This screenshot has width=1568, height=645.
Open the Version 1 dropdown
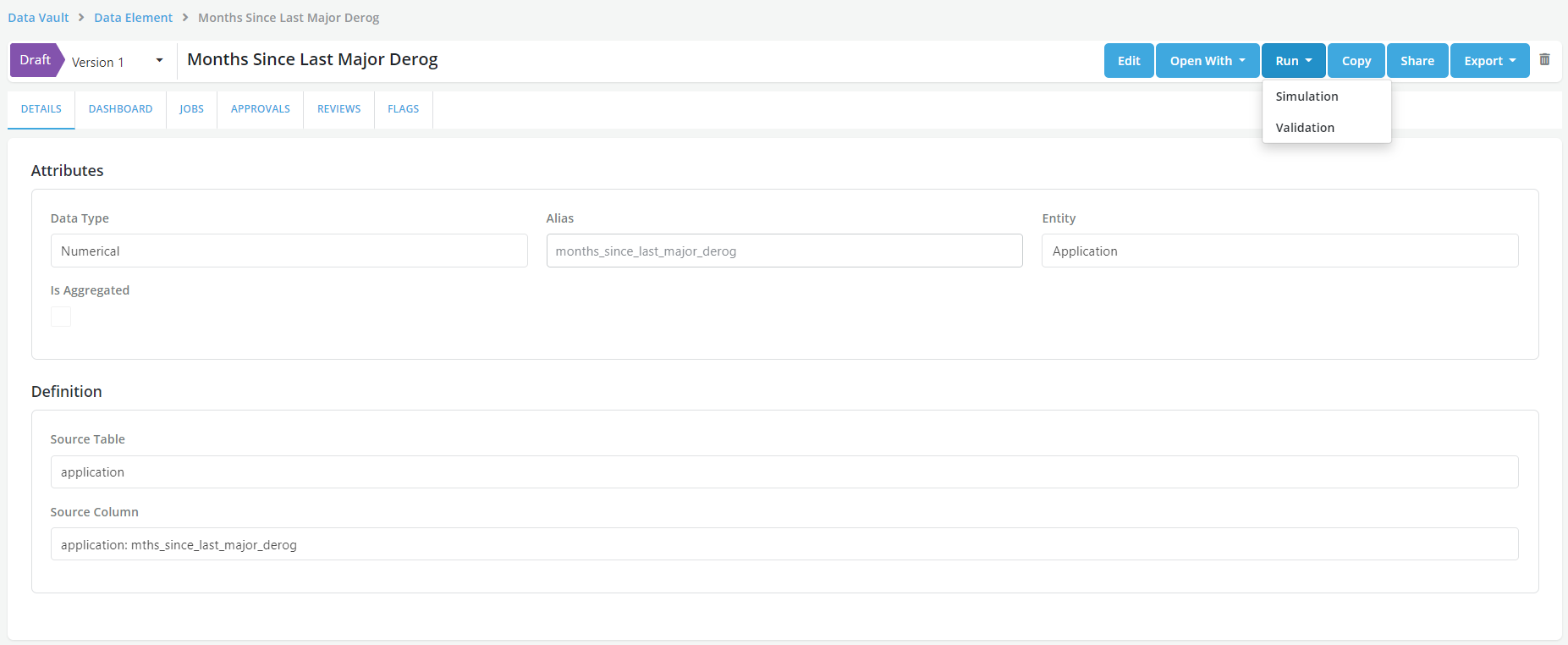click(x=118, y=62)
